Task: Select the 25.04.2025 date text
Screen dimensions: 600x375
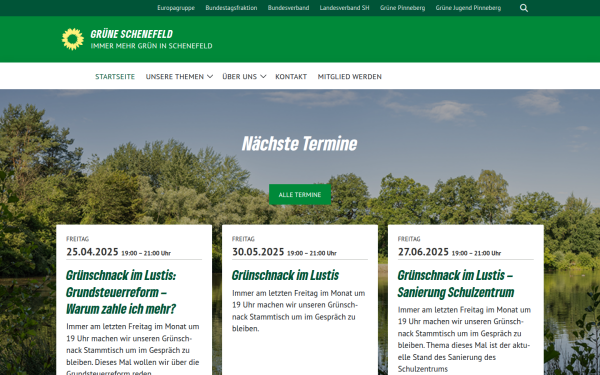Action: [92, 252]
